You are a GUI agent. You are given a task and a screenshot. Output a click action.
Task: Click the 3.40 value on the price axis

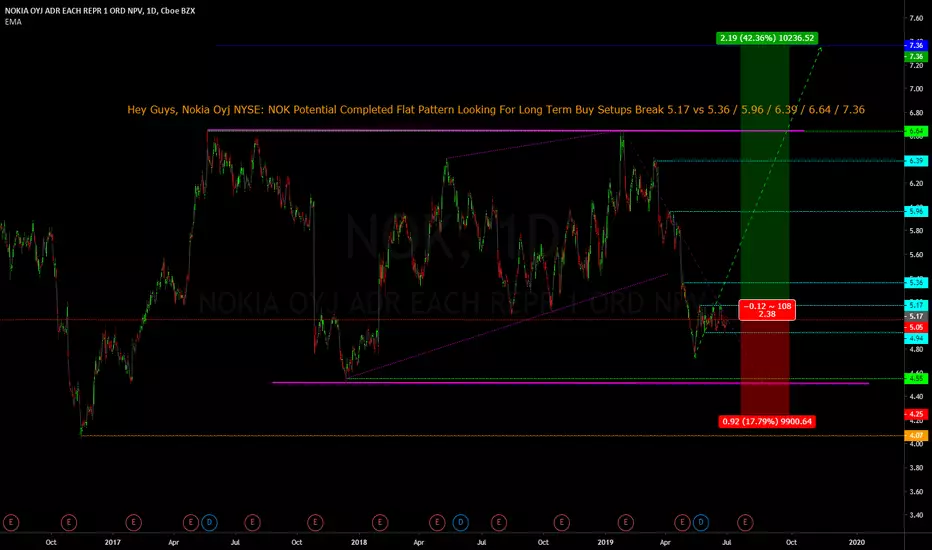click(x=916, y=516)
